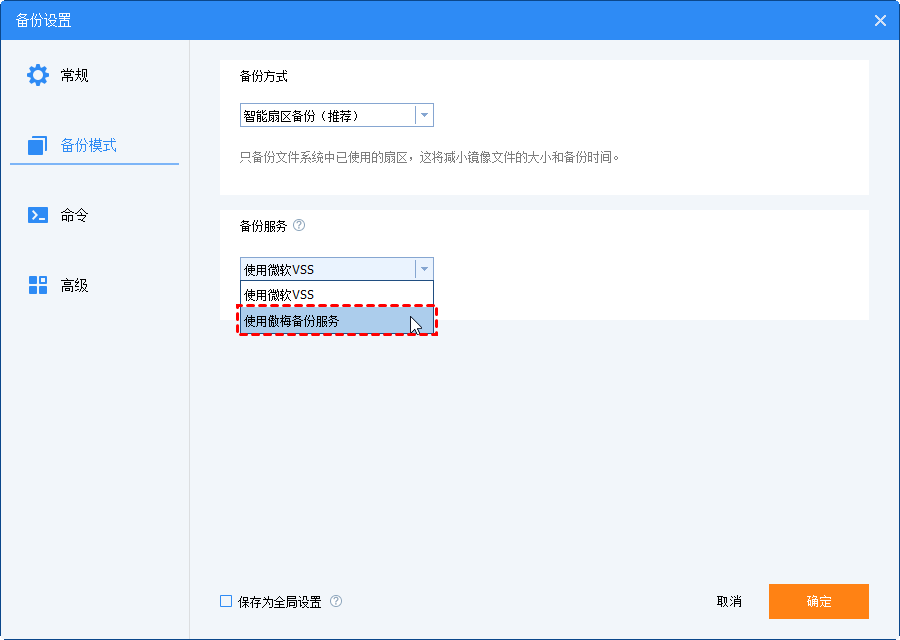Collapse the 备份服务 dropdown arrow
The width and height of the screenshot is (900, 640).
click(x=424, y=269)
